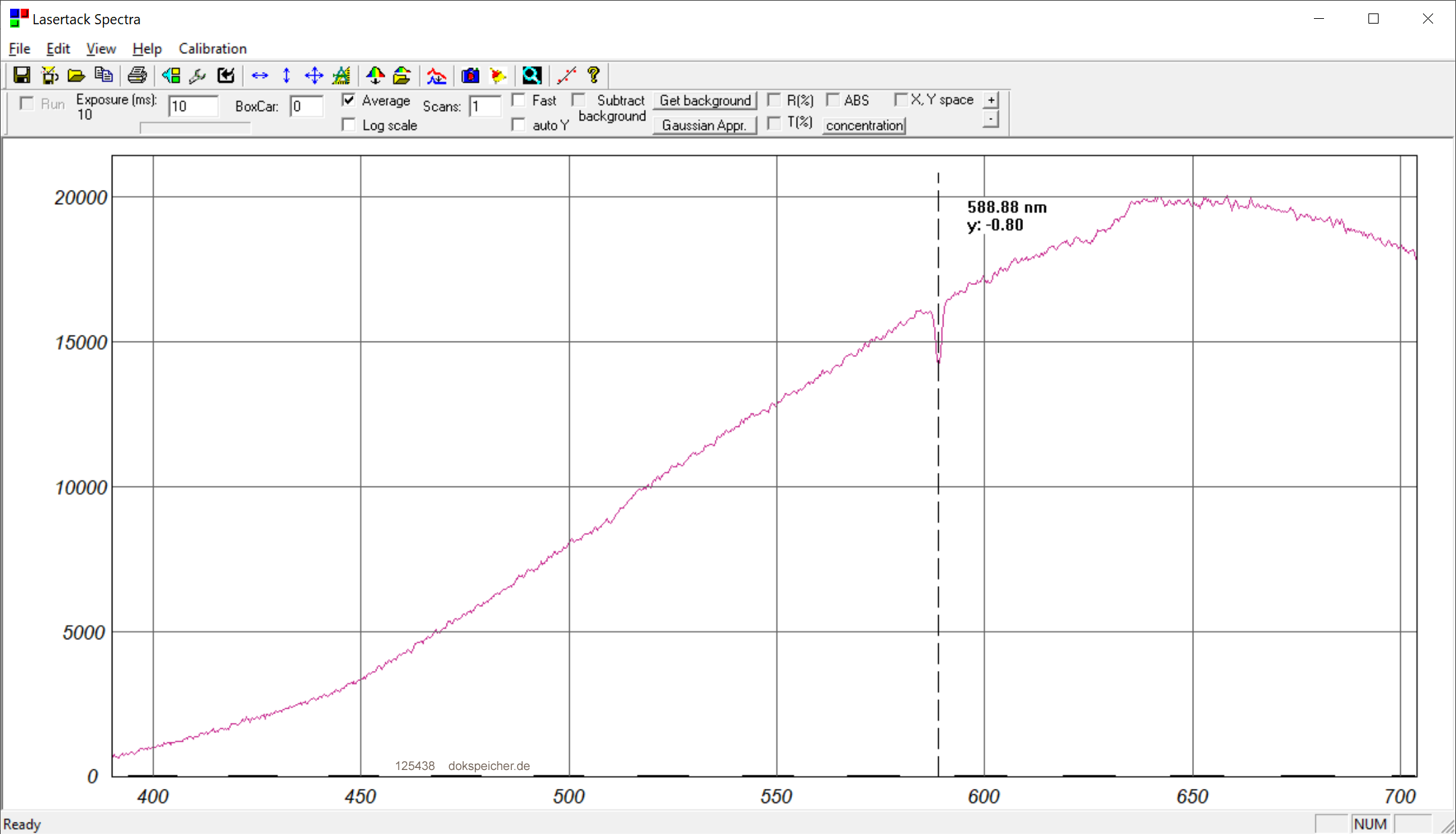Click the printer icon
Screen dimensions: 1456x834
pos(137,75)
